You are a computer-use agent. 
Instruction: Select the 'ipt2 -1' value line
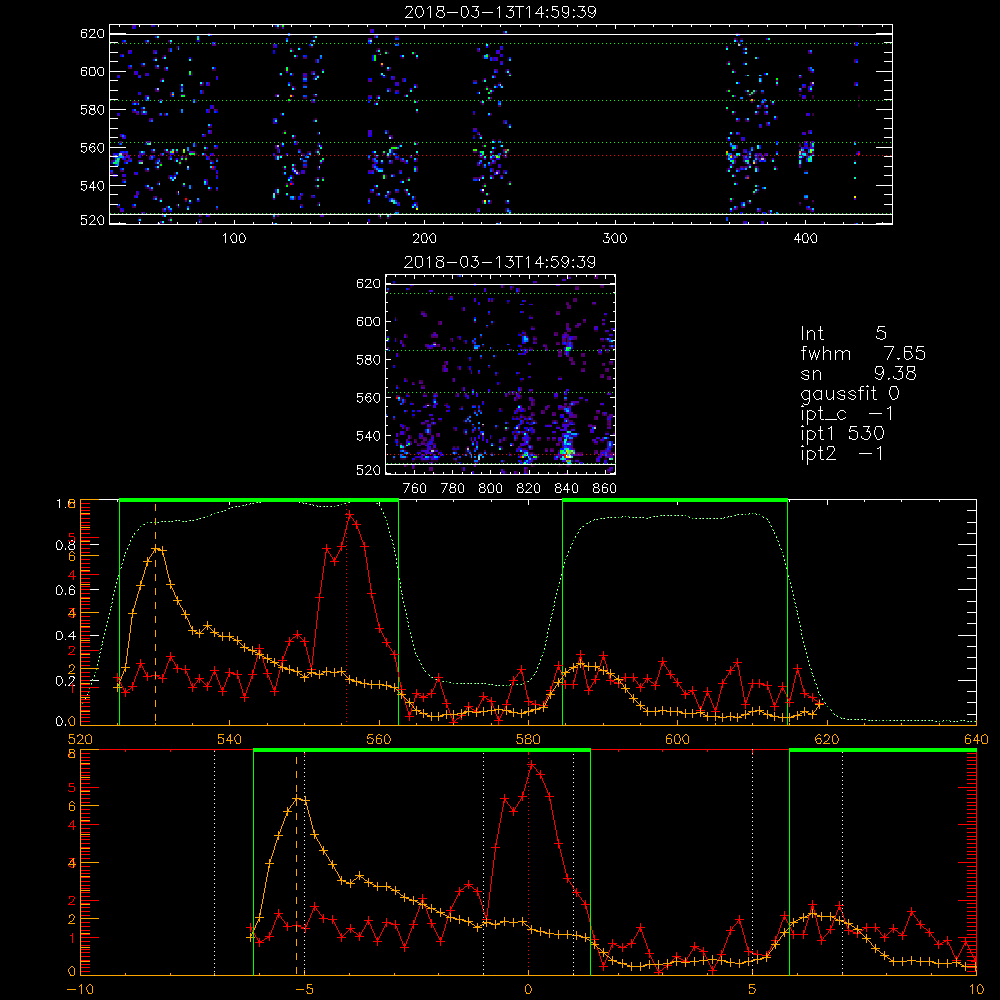pos(842,453)
